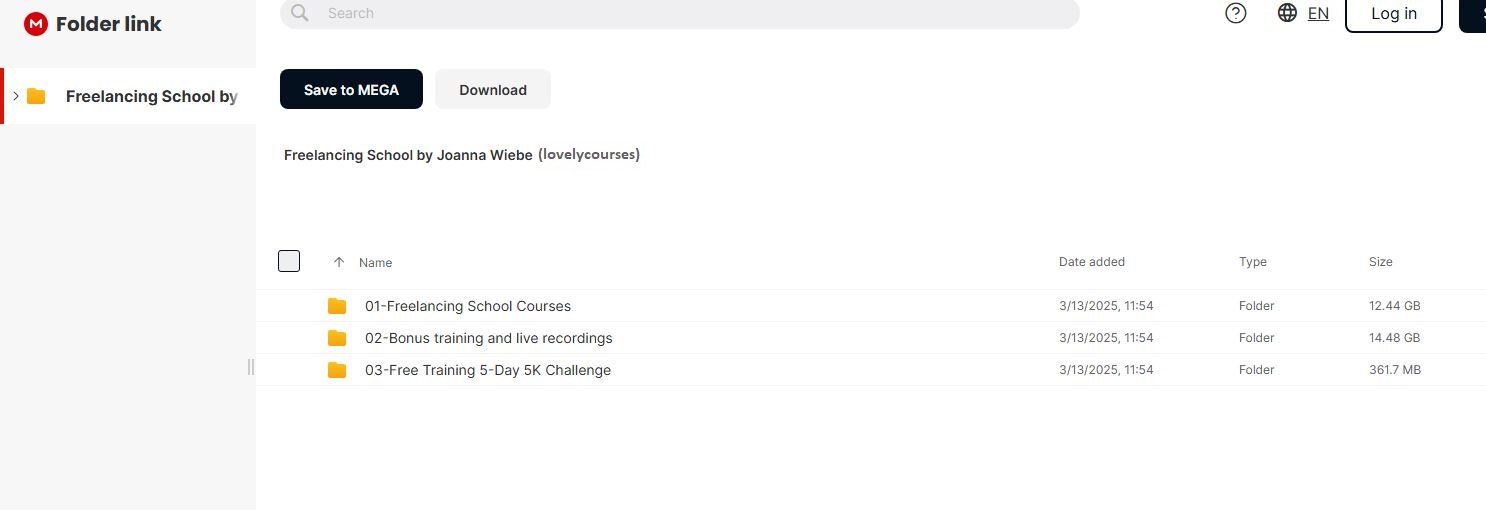Click the Download button
This screenshot has height=510, width=1486.
tap(492, 89)
